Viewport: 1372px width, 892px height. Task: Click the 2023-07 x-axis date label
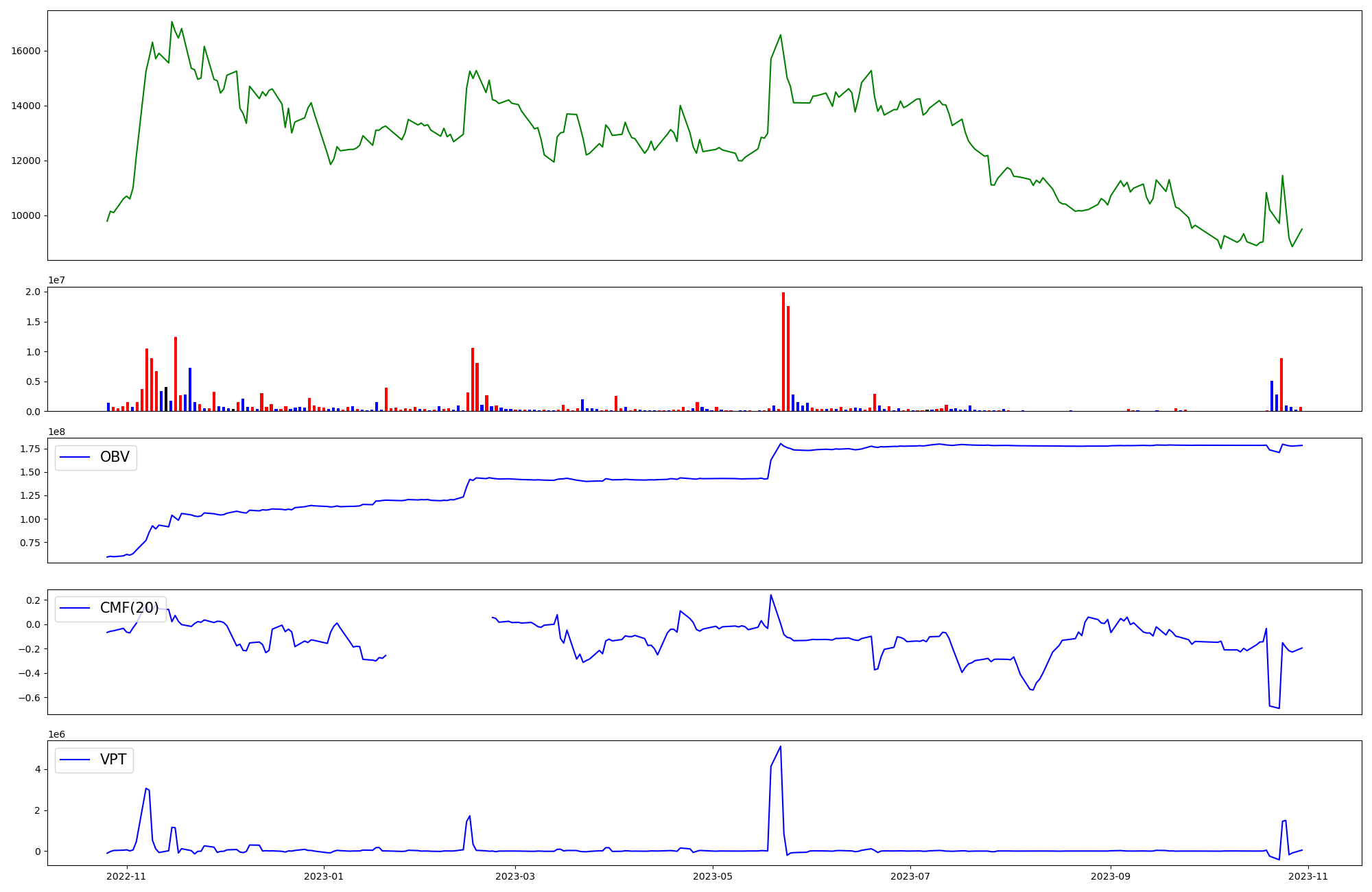click(910, 876)
